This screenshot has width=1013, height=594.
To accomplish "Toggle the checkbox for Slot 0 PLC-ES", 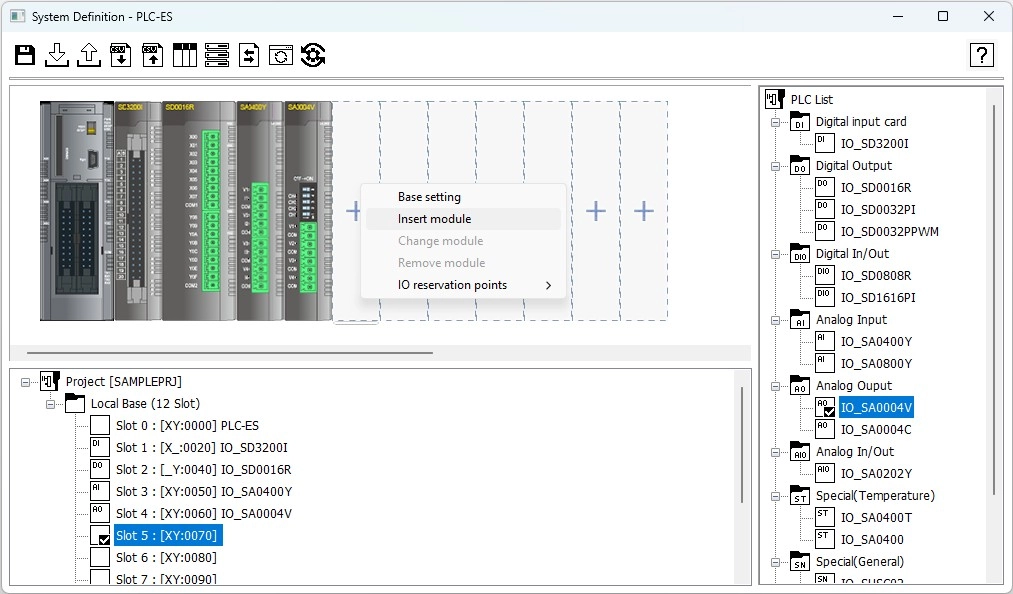I will (x=99, y=425).
